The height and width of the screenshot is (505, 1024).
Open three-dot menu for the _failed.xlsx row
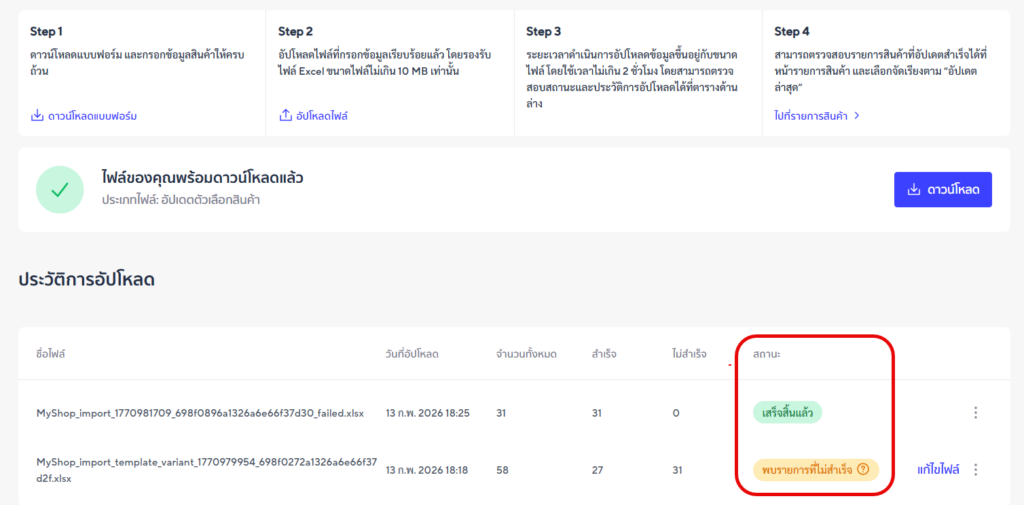point(975,412)
